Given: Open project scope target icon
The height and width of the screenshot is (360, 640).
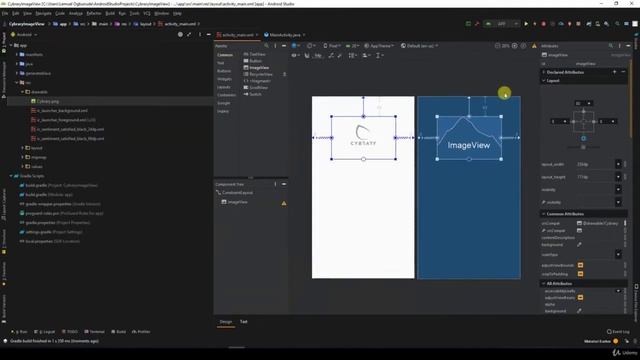Looking at the screenshot, I should 180,35.
